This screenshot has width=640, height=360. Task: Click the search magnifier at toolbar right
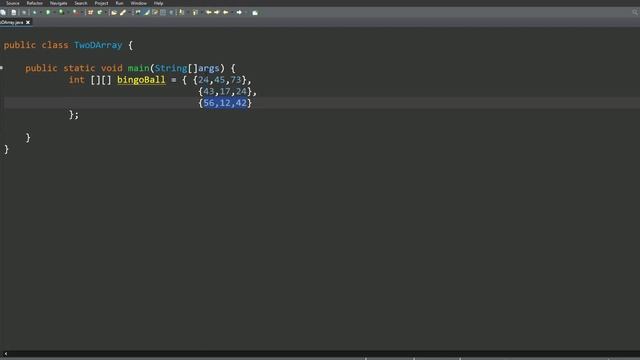tap(635, 12)
